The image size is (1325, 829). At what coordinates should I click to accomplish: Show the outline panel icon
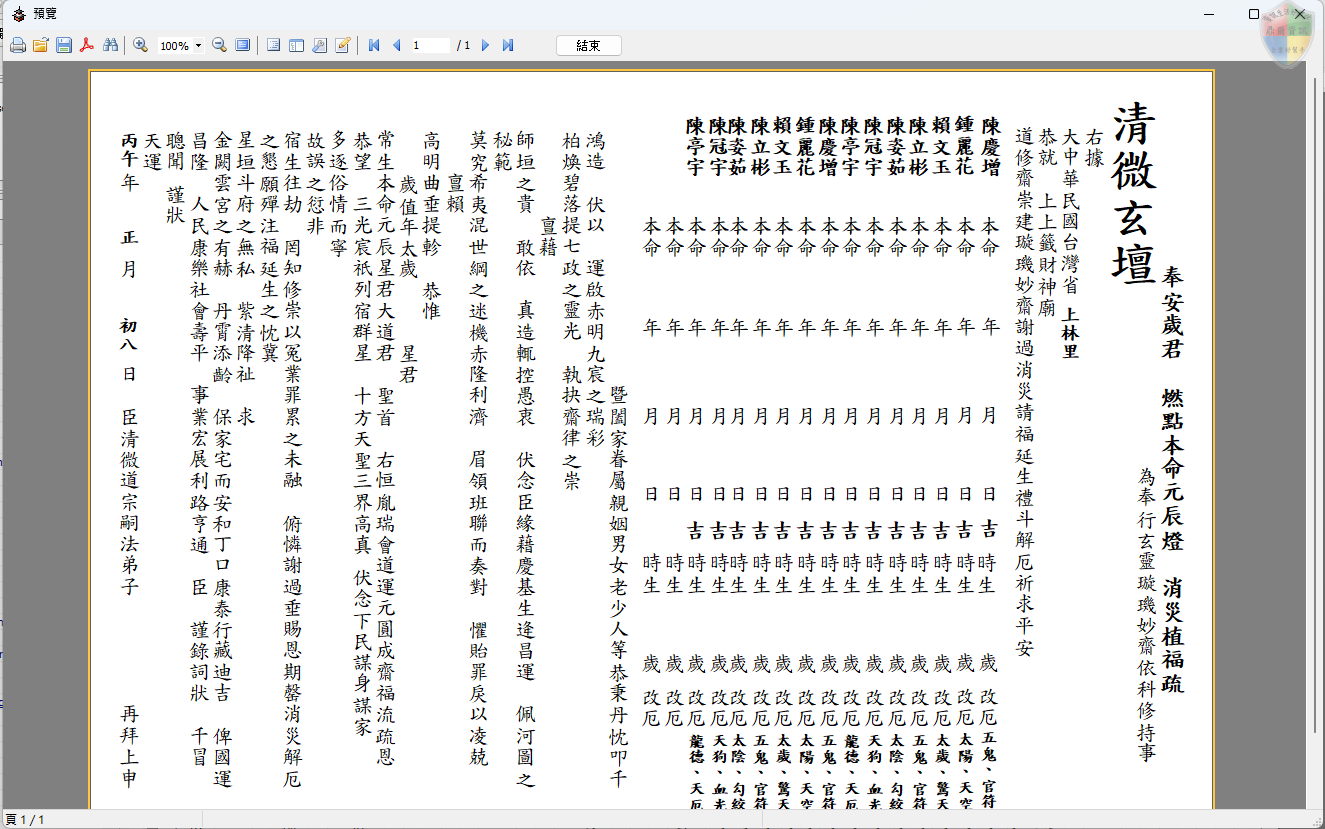(x=273, y=46)
